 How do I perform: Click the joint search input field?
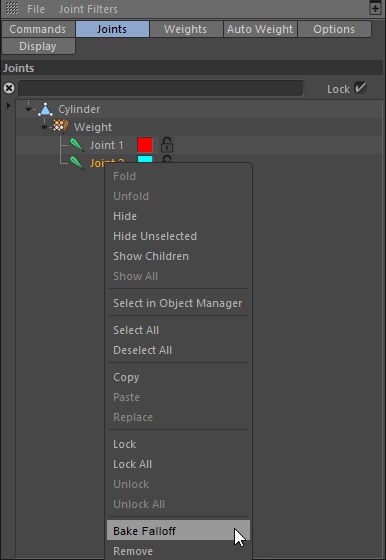click(x=161, y=88)
